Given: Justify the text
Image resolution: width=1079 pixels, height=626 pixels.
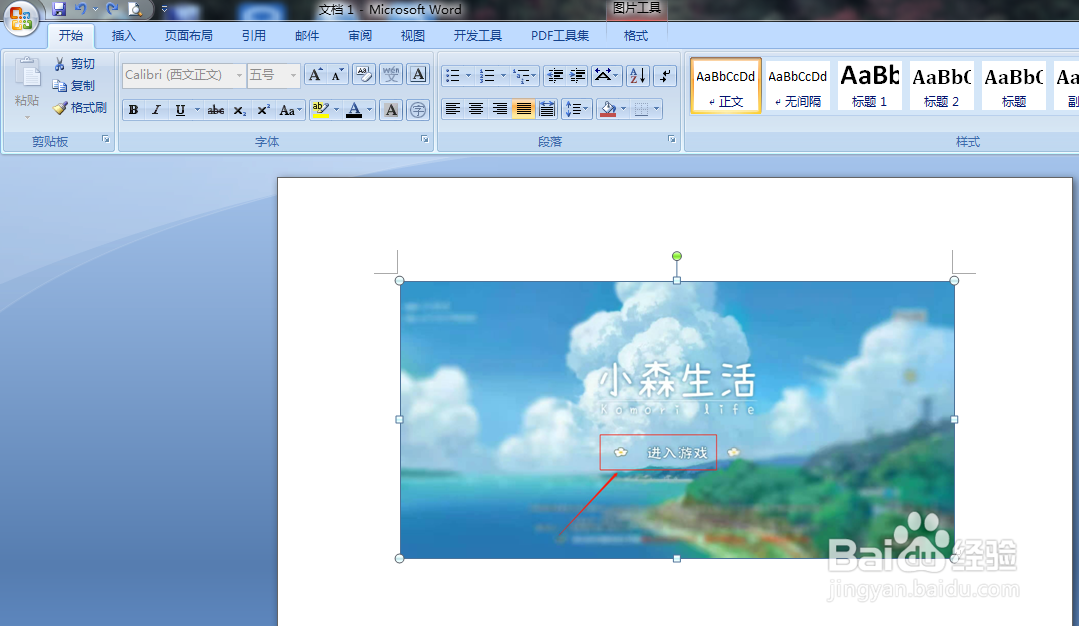Looking at the screenshot, I should click(523, 109).
